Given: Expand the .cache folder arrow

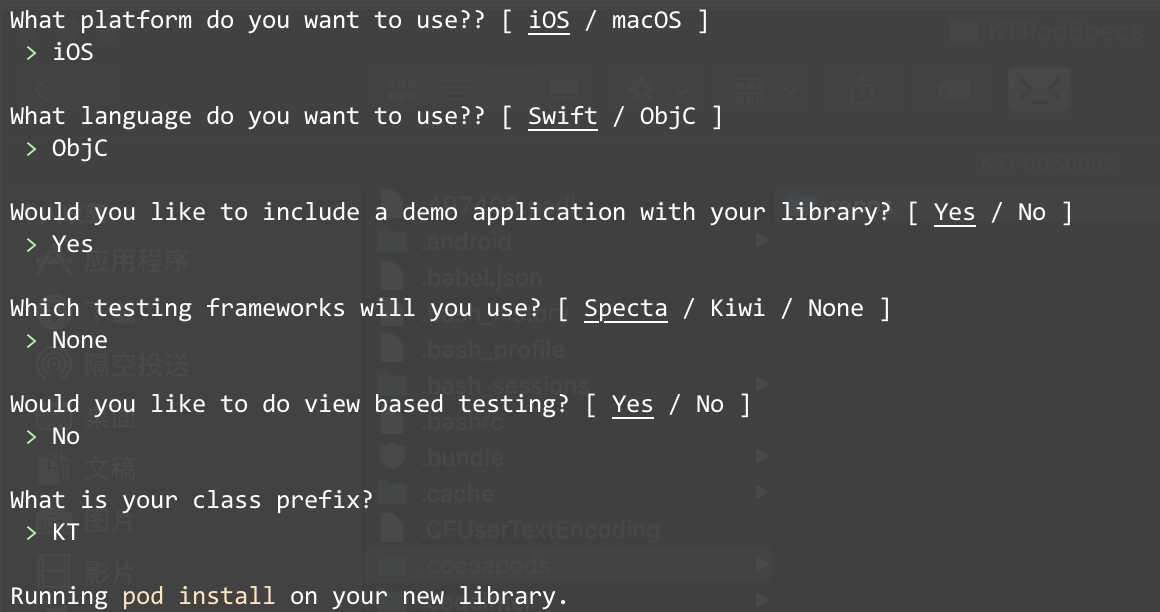Looking at the screenshot, I should point(761,493).
